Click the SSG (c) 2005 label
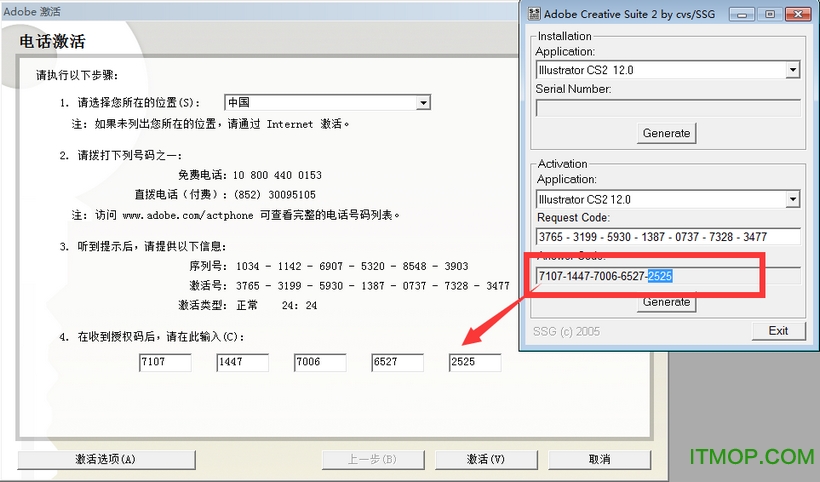 566,331
